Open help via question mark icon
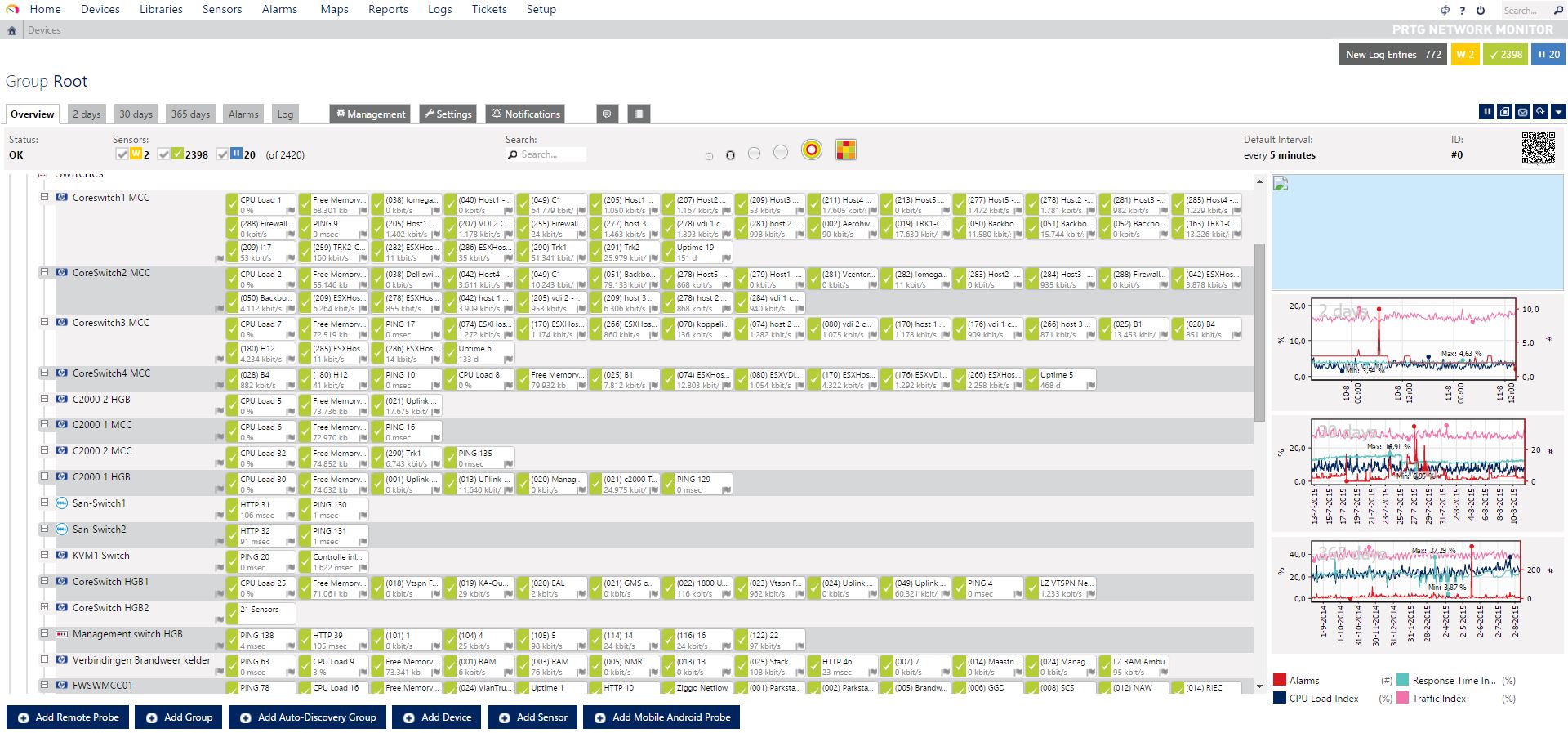This screenshot has height=733, width=1568. [1463, 10]
